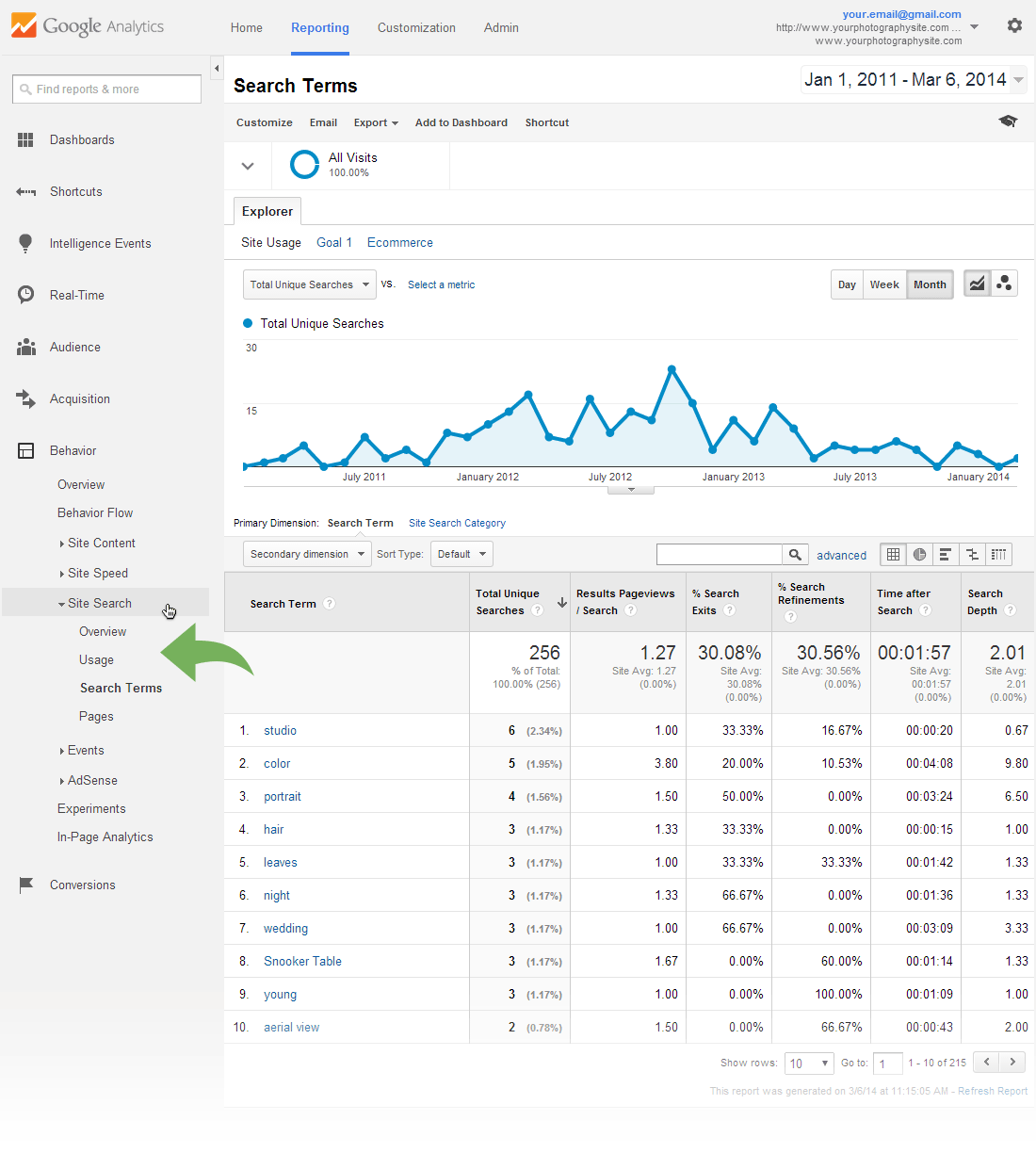Switch to the Ecommerce tab

pyautogui.click(x=399, y=242)
